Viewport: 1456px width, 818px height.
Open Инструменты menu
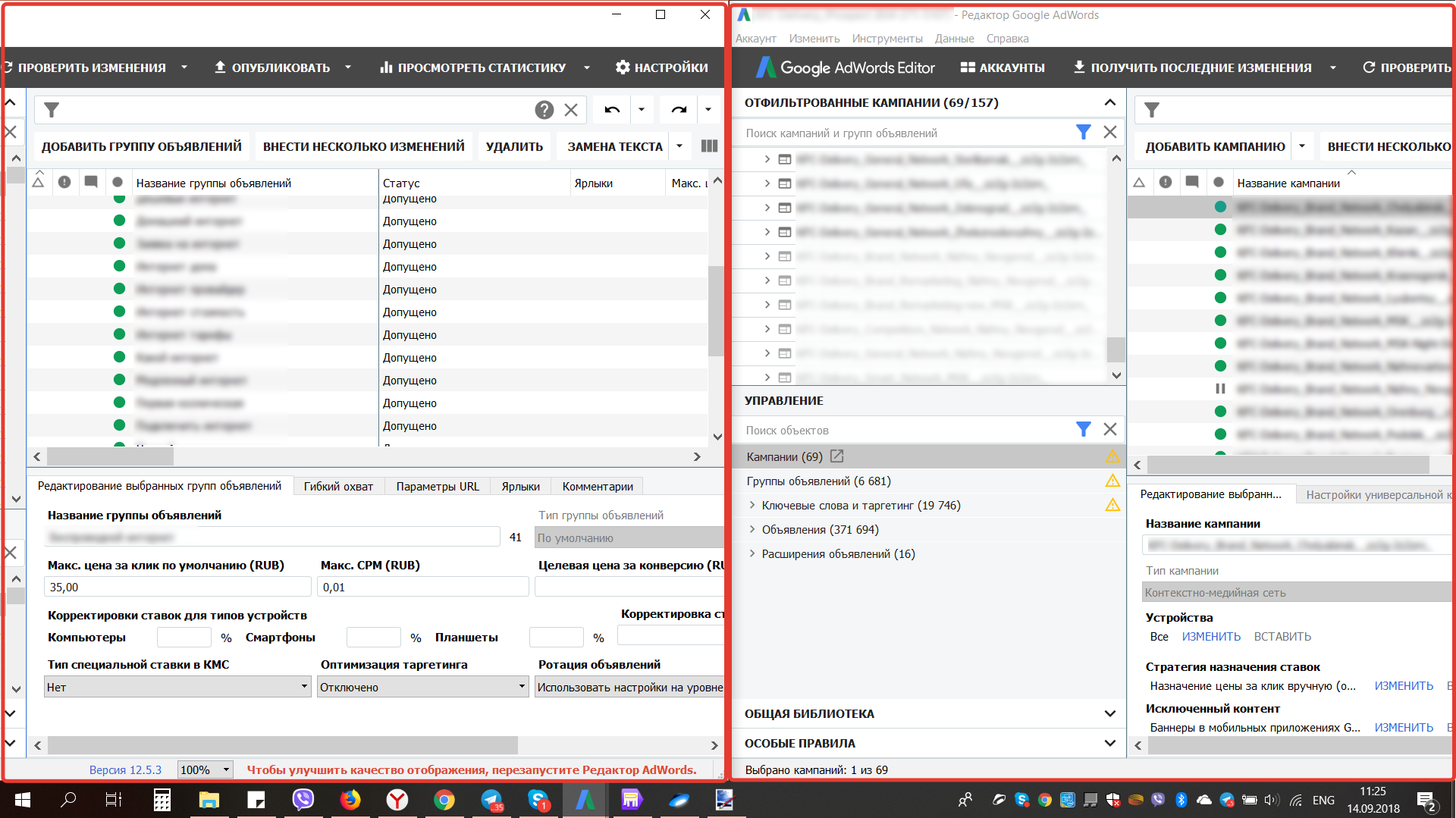click(x=886, y=39)
